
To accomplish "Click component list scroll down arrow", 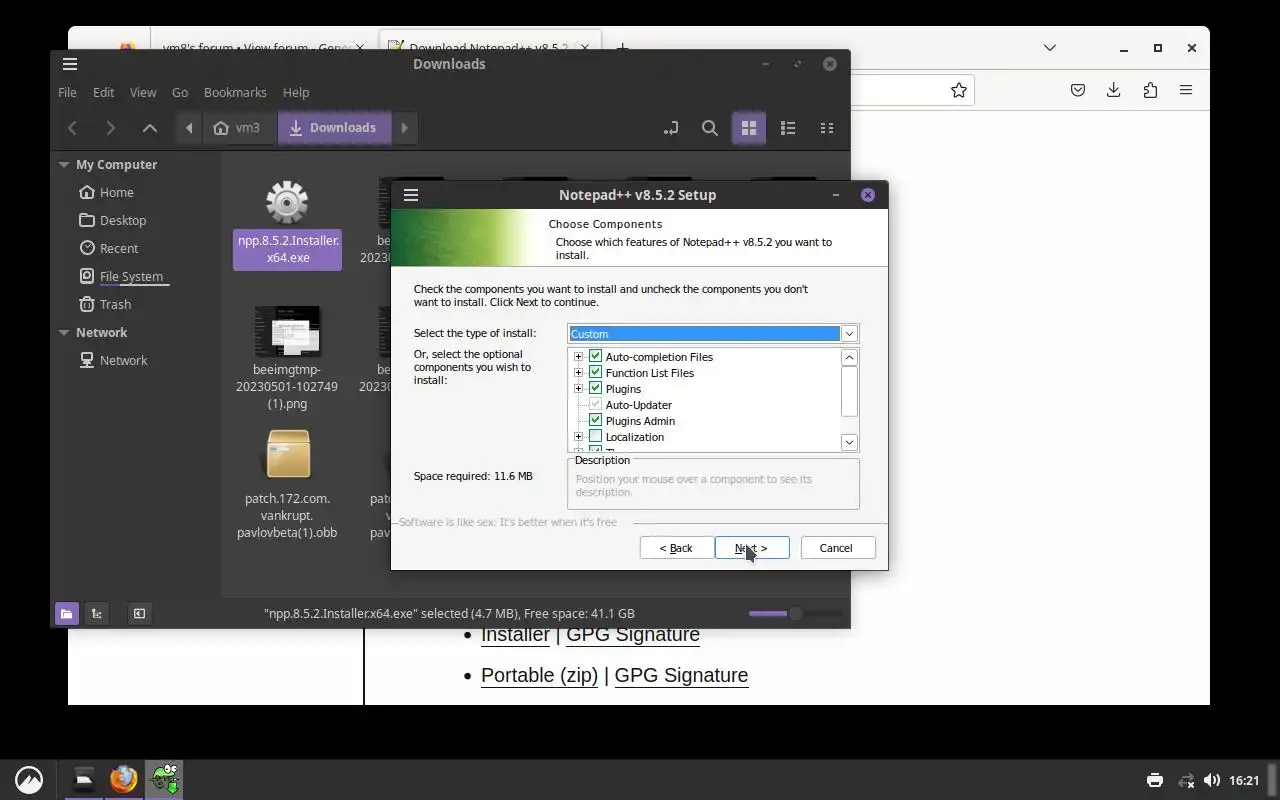I will pyautogui.click(x=849, y=442).
